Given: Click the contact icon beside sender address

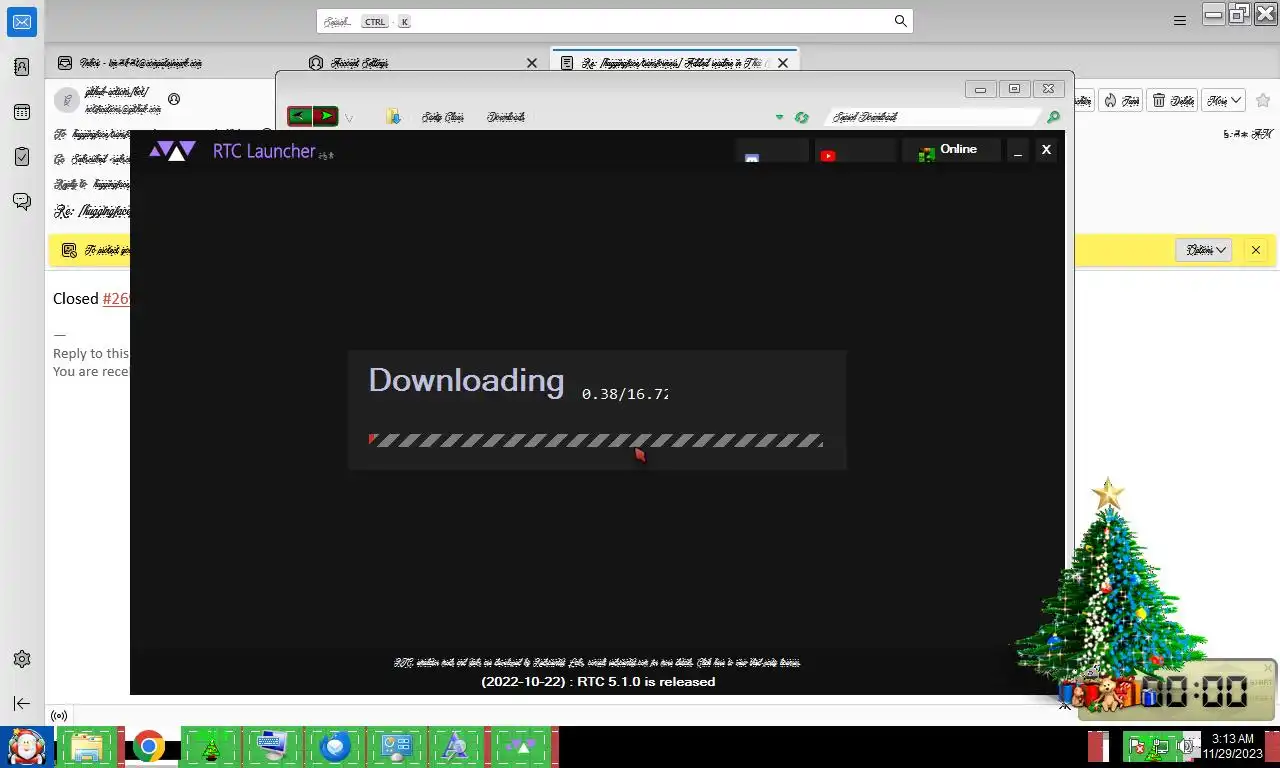Looking at the screenshot, I should [174, 99].
